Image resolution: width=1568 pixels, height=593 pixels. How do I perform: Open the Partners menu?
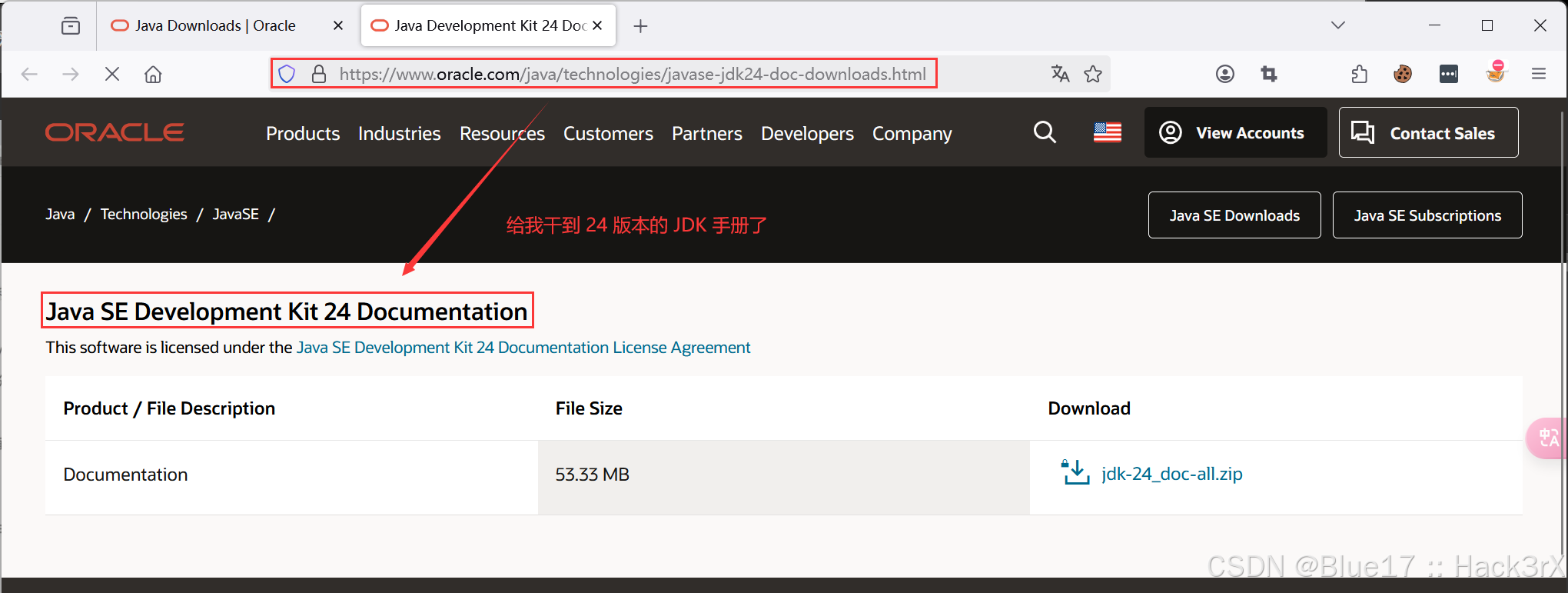[x=707, y=134]
